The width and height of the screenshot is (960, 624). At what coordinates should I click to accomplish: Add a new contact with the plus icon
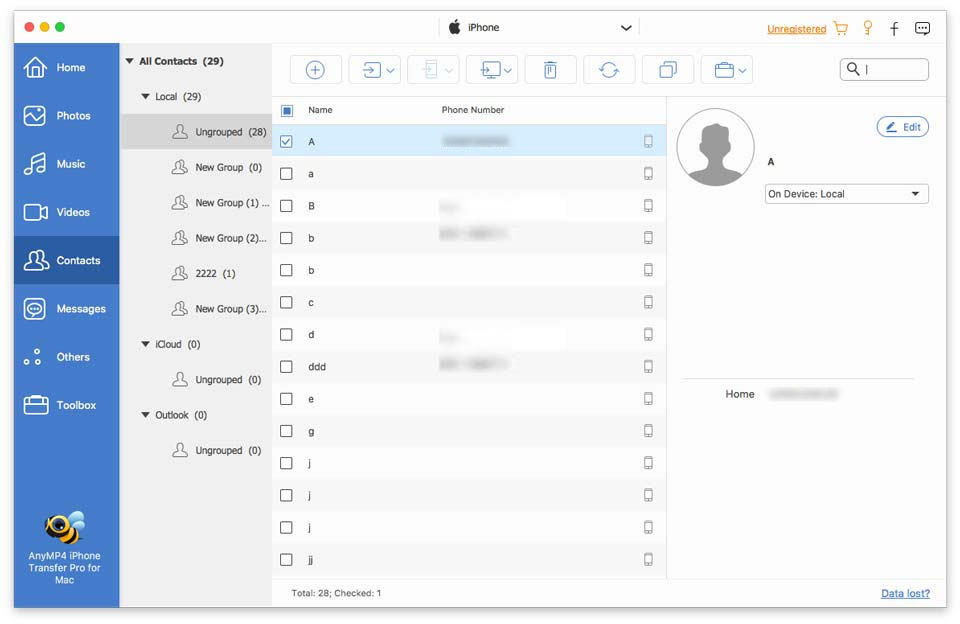(315, 69)
